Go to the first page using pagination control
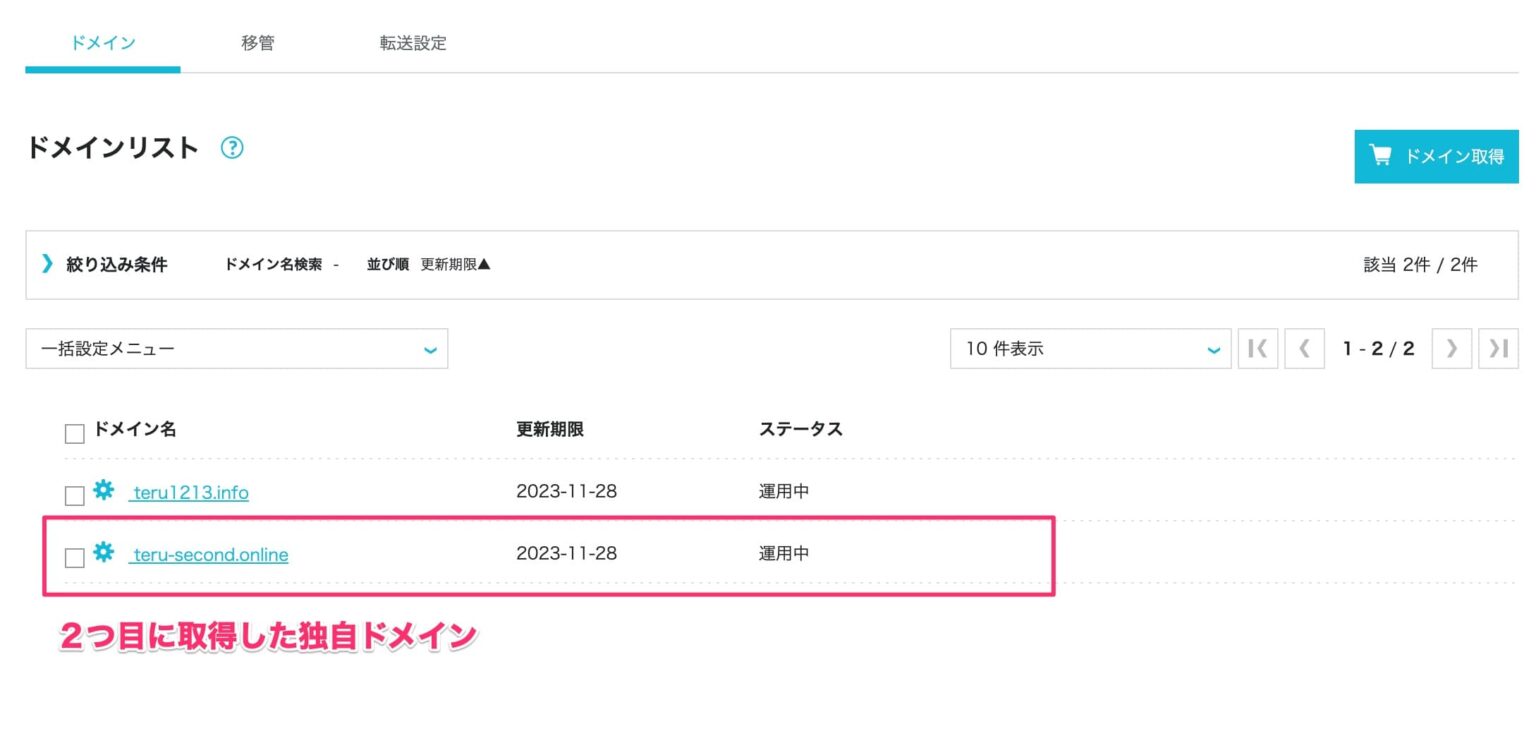The width and height of the screenshot is (1536, 748). point(1258,348)
